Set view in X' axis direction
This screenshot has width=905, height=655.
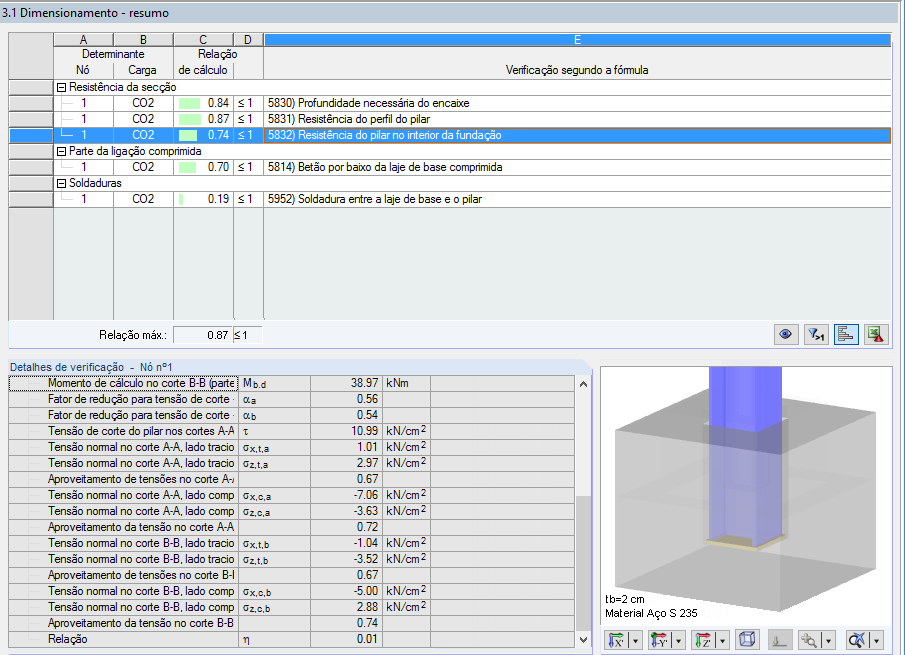tap(616, 640)
